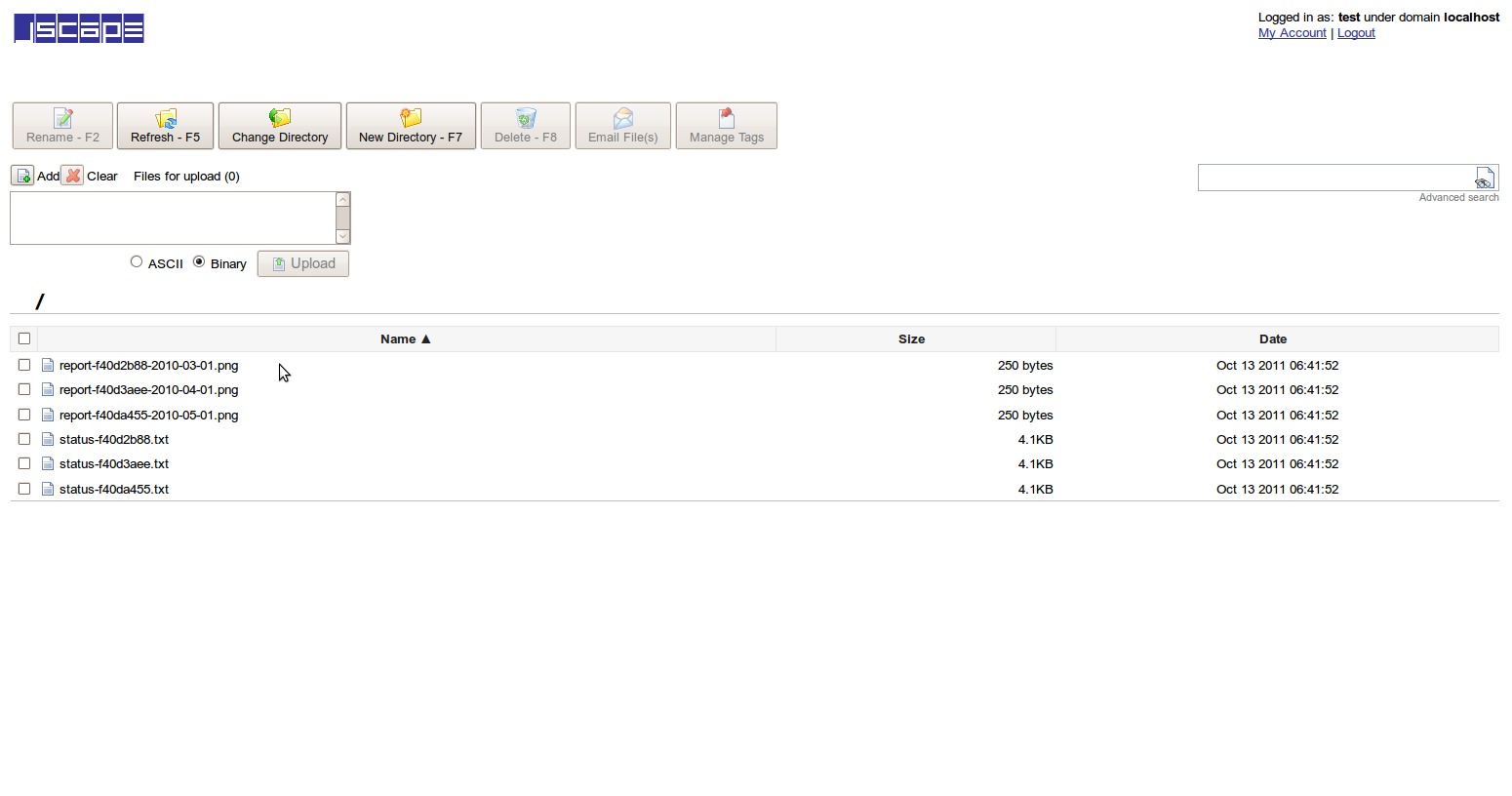Screen dimensions: 1512x796
Task: Click the red X Clear icon
Action: [72, 176]
